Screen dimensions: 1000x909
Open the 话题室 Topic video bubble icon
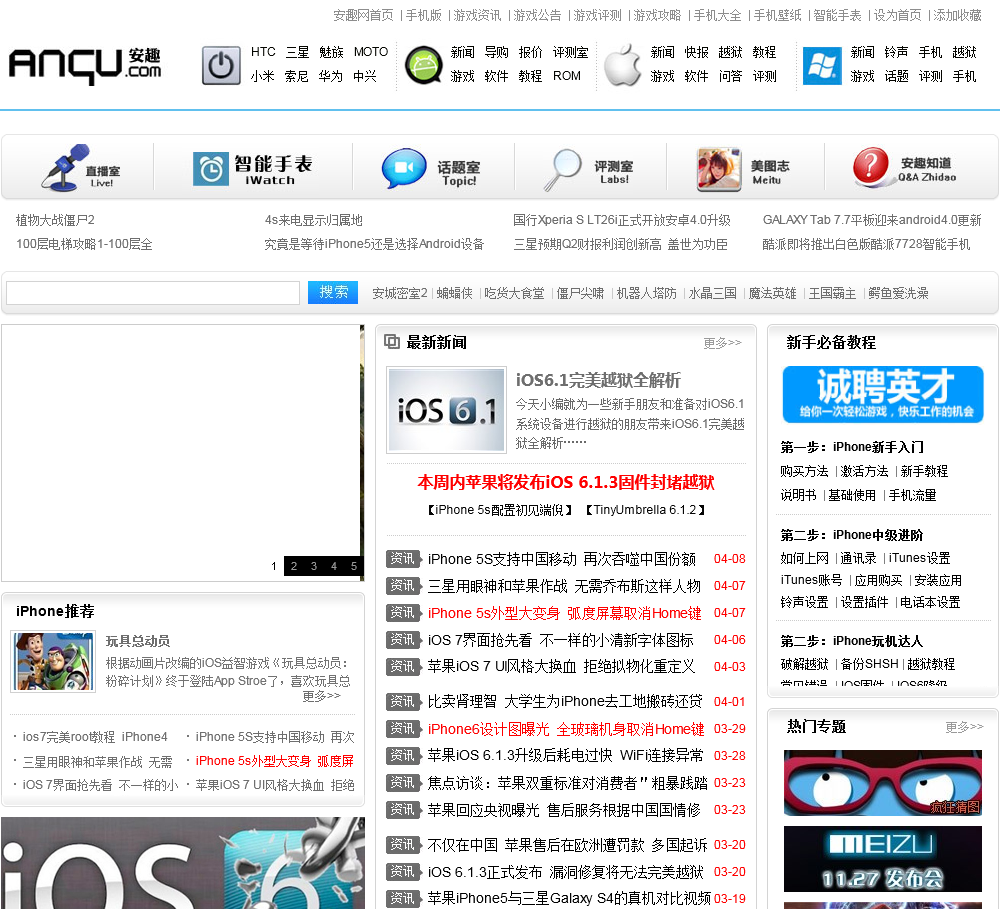click(404, 168)
